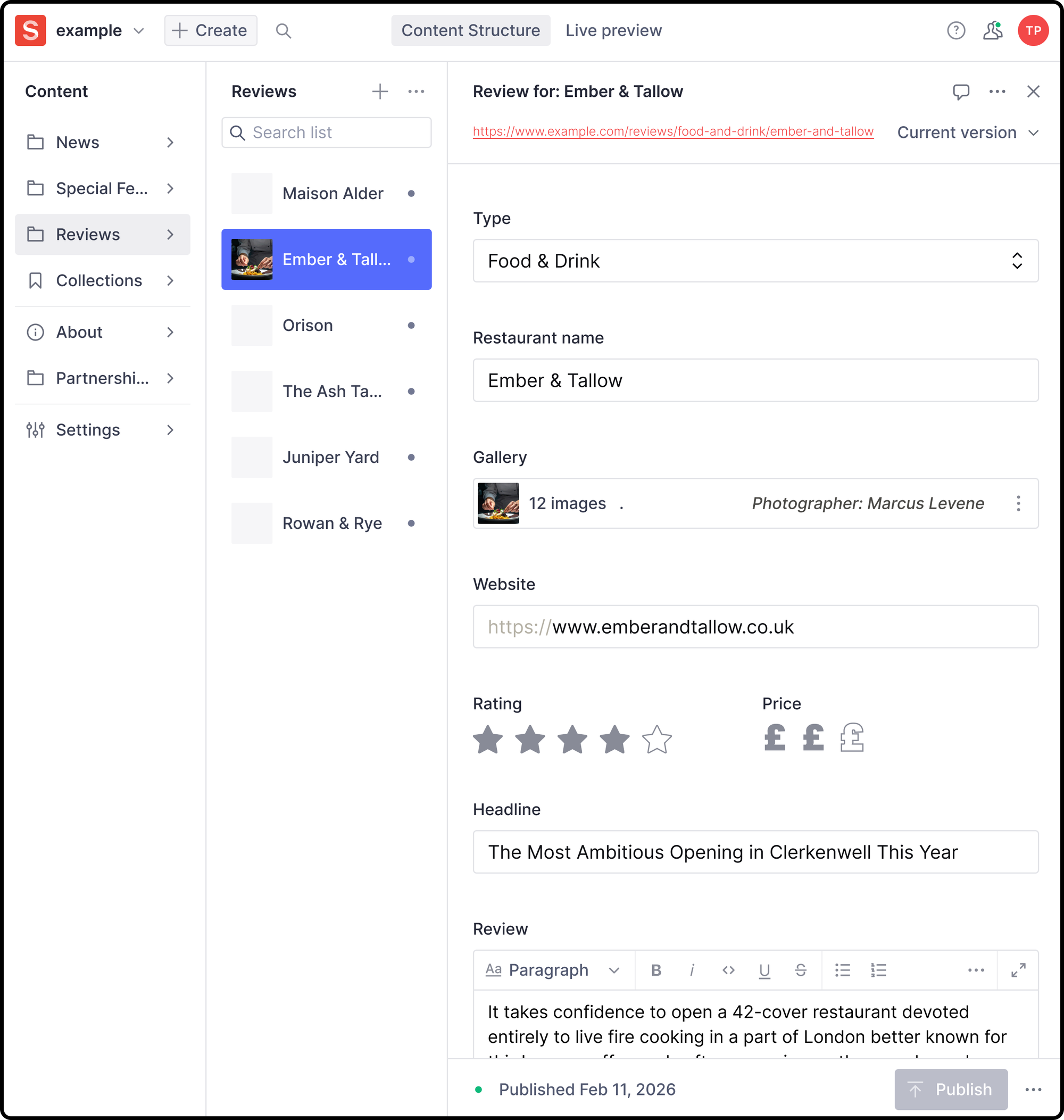Switch to Content Structure tab
The image size is (1064, 1120).
click(x=470, y=31)
